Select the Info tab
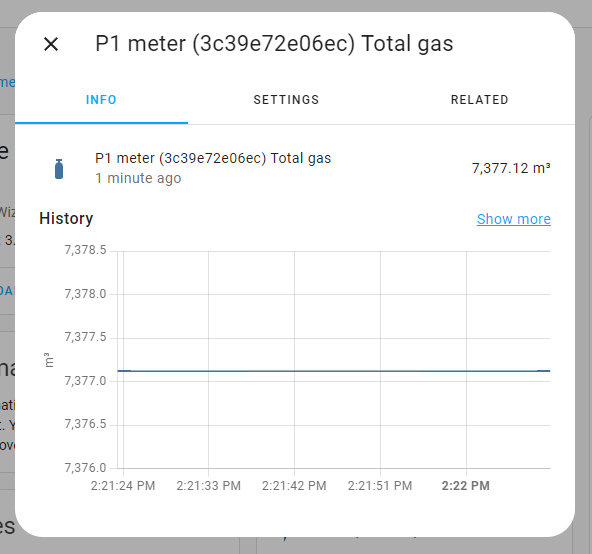 101,100
